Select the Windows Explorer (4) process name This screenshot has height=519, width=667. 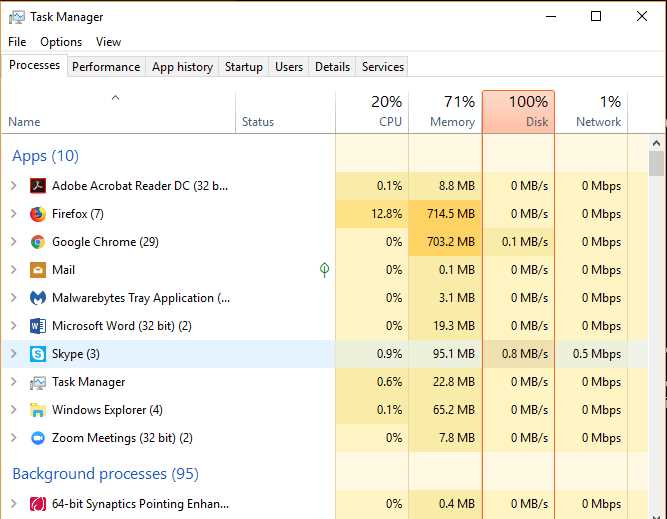107,410
